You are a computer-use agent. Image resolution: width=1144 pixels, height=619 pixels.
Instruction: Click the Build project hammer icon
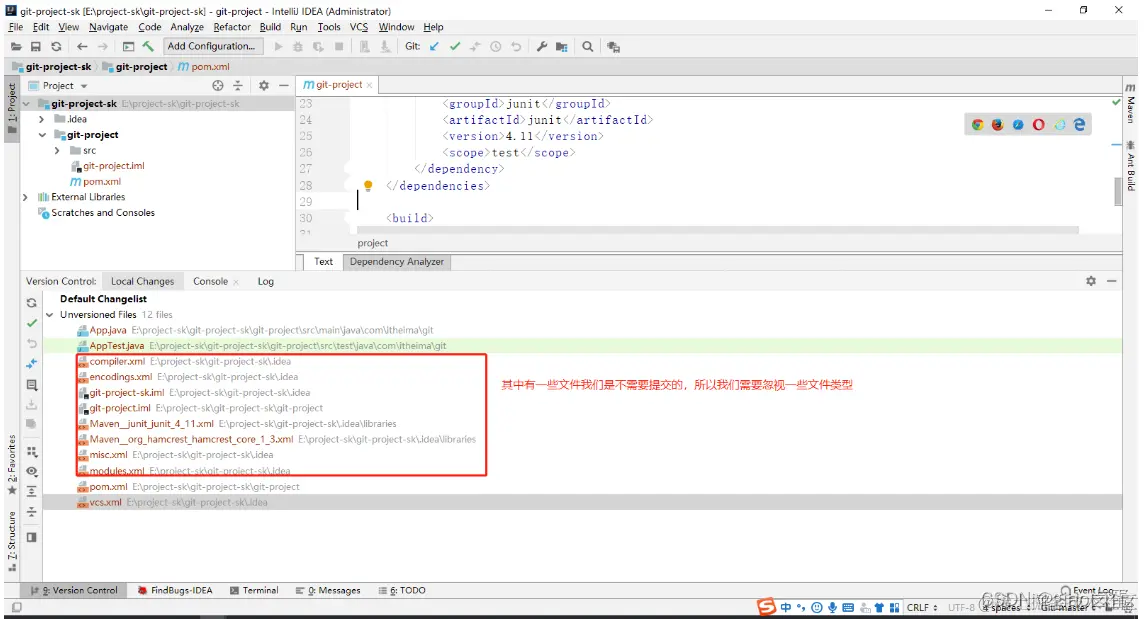[148, 47]
